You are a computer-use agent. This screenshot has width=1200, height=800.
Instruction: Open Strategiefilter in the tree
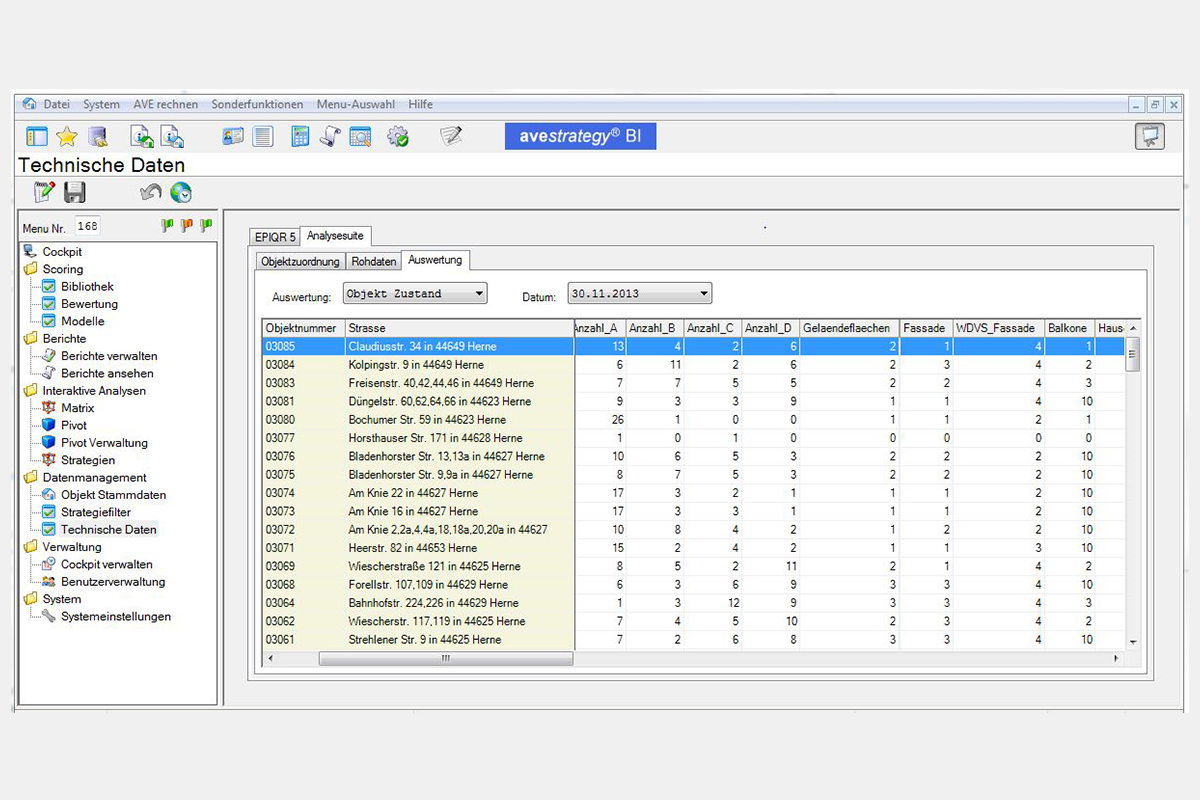(x=96, y=512)
